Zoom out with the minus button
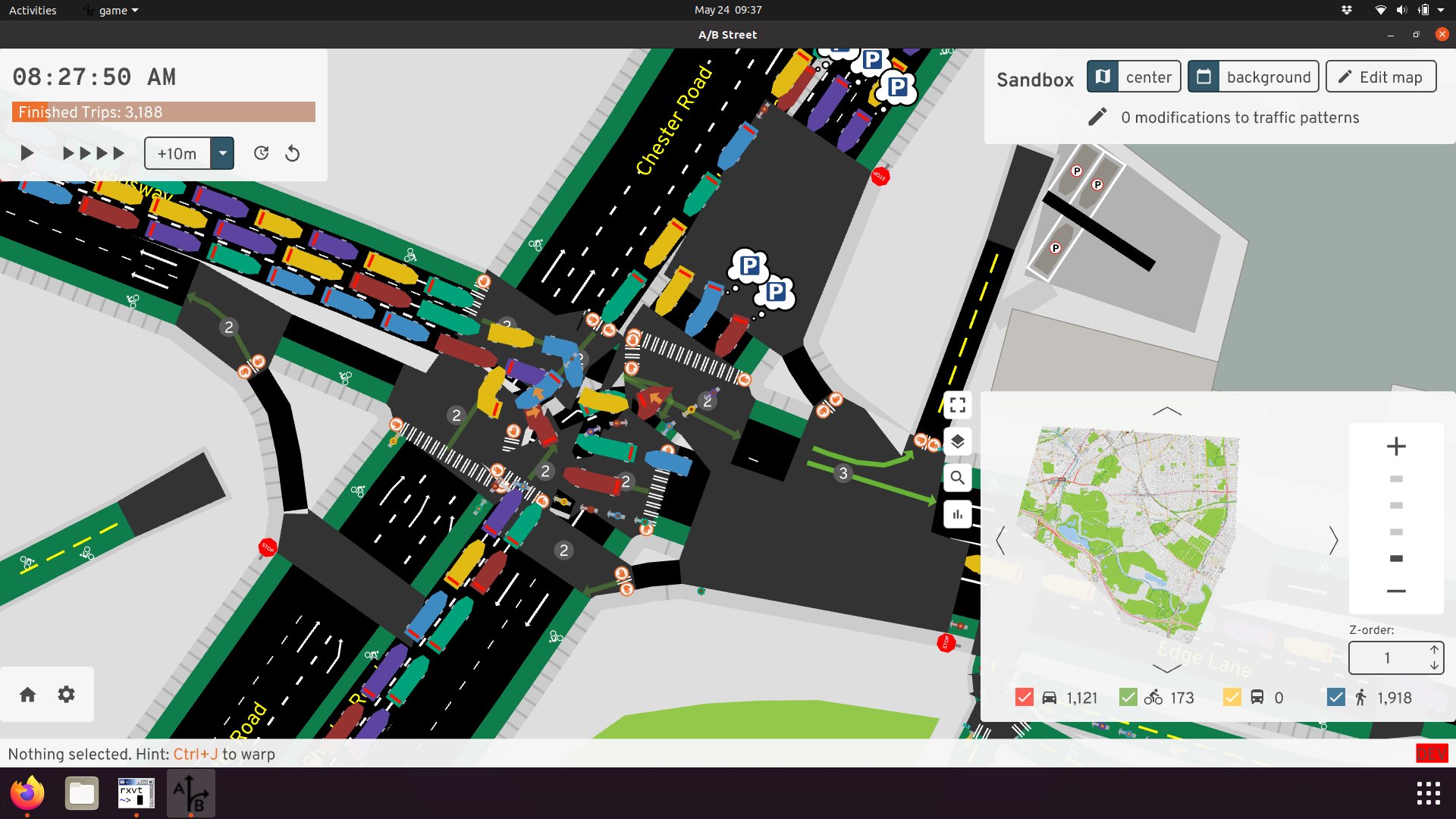 point(1396,591)
